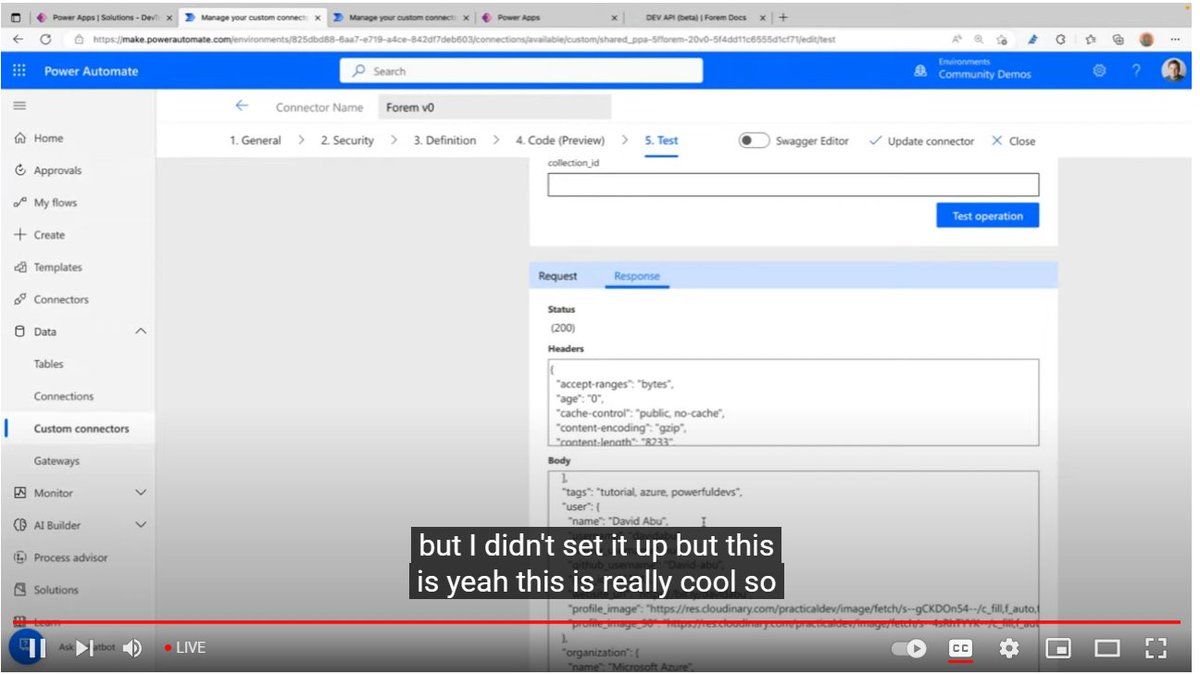
Task: Mute the video volume speaker icon
Action: (132, 648)
